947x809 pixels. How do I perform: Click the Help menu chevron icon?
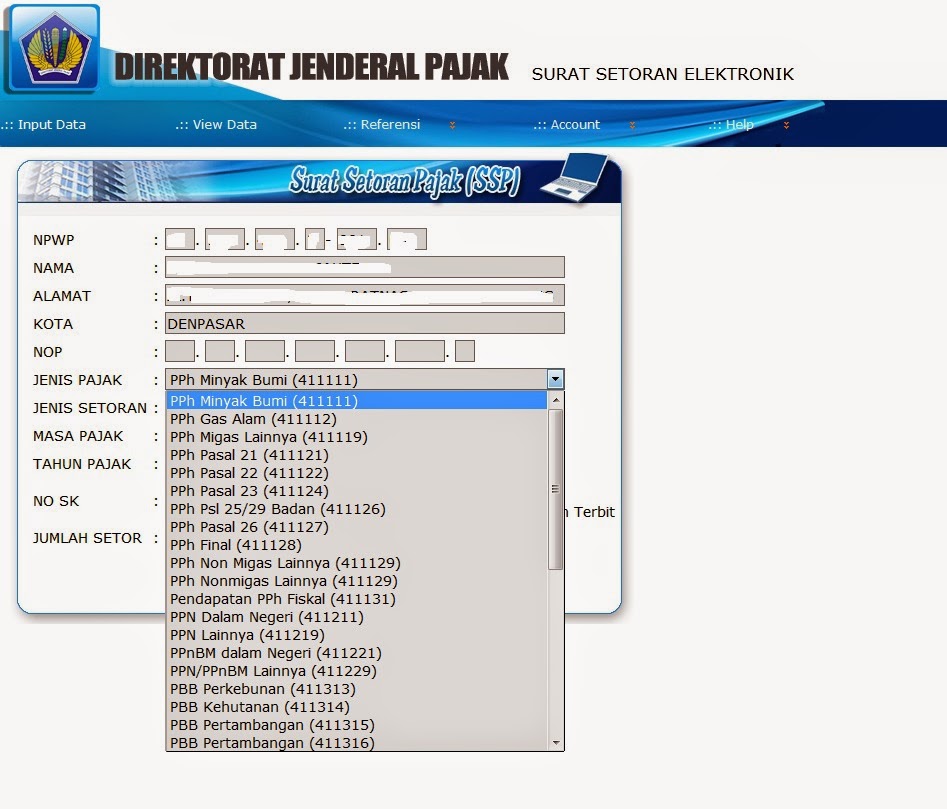(786, 125)
